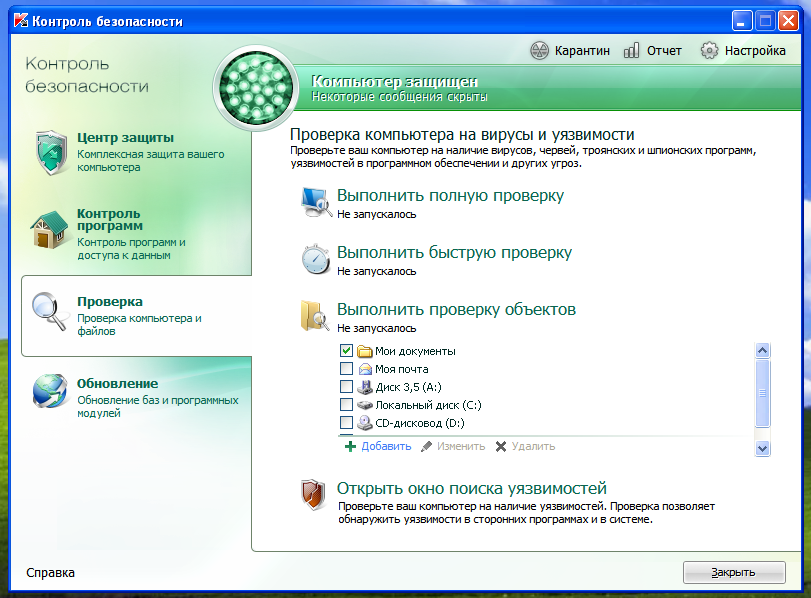Open Отчет from the top bar
This screenshot has height=598, width=811.
(653, 51)
